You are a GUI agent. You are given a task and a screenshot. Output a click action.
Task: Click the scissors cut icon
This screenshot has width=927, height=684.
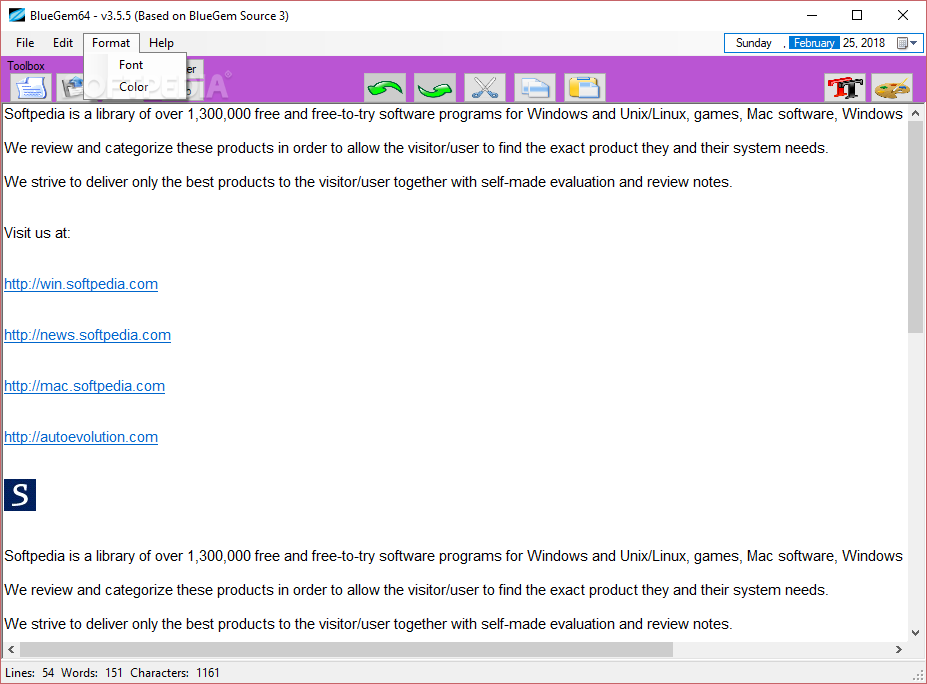point(485,88)
